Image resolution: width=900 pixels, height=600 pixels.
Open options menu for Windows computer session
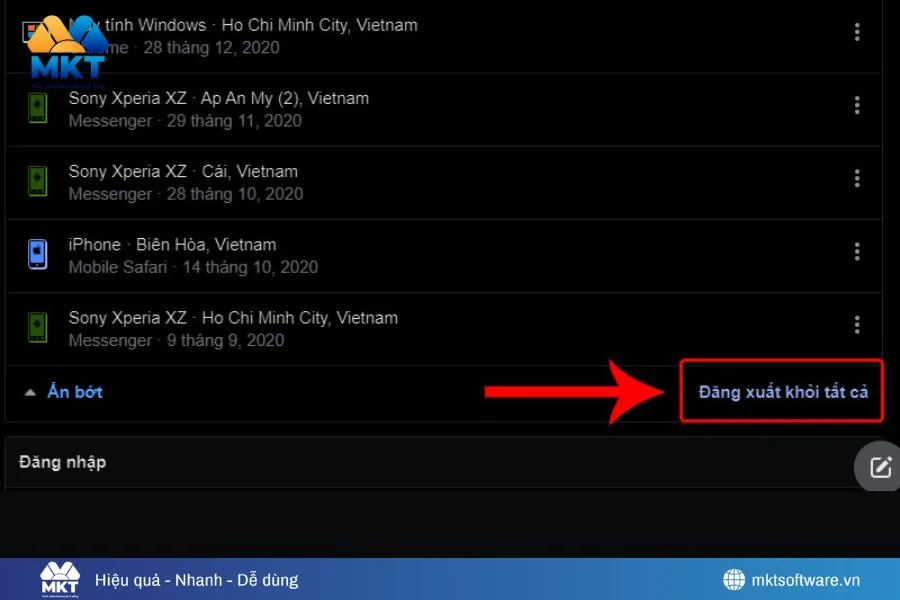pos(857,32)
